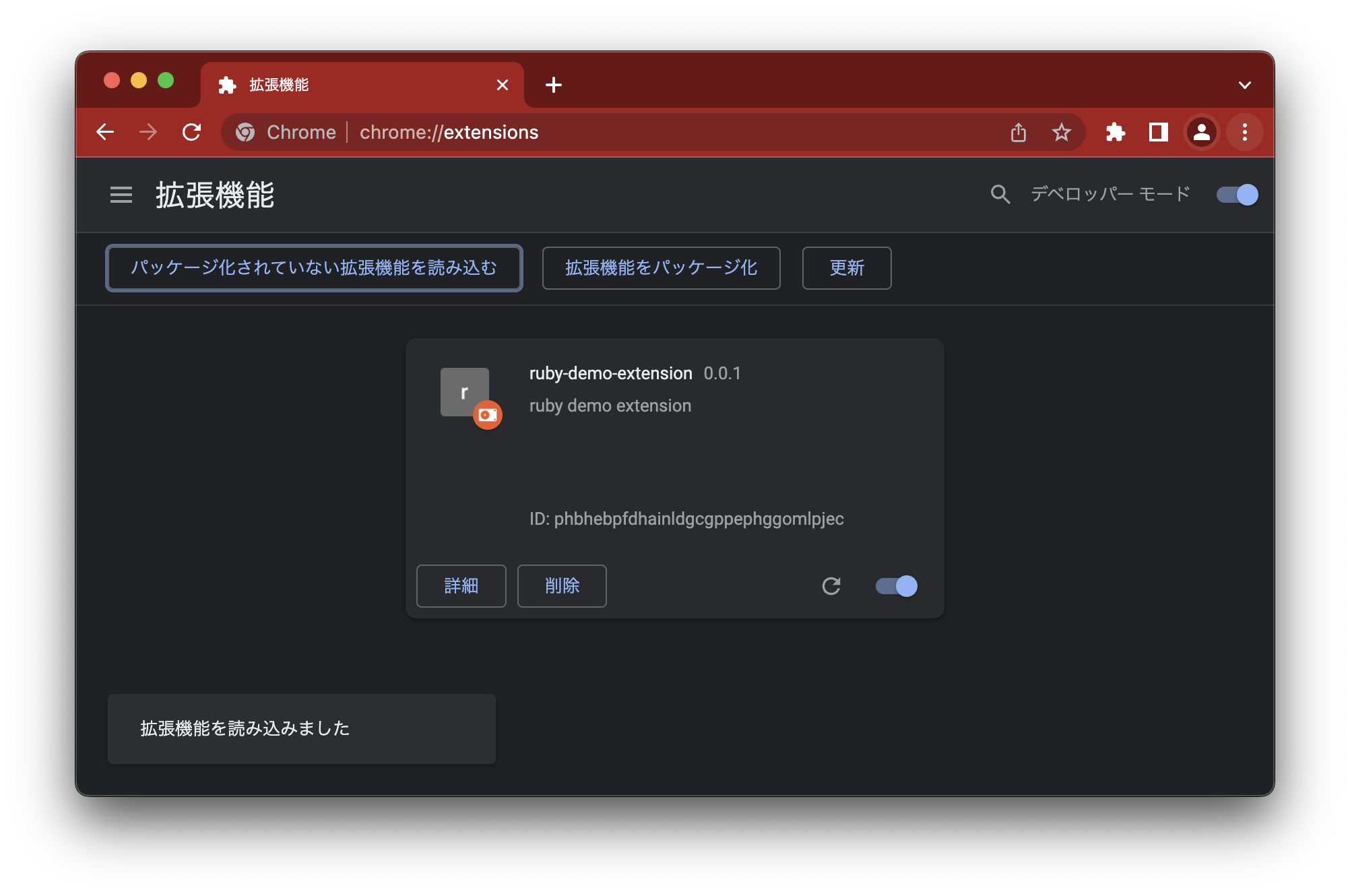
Task: Click the extension ID text
Action: pos(686,519)
